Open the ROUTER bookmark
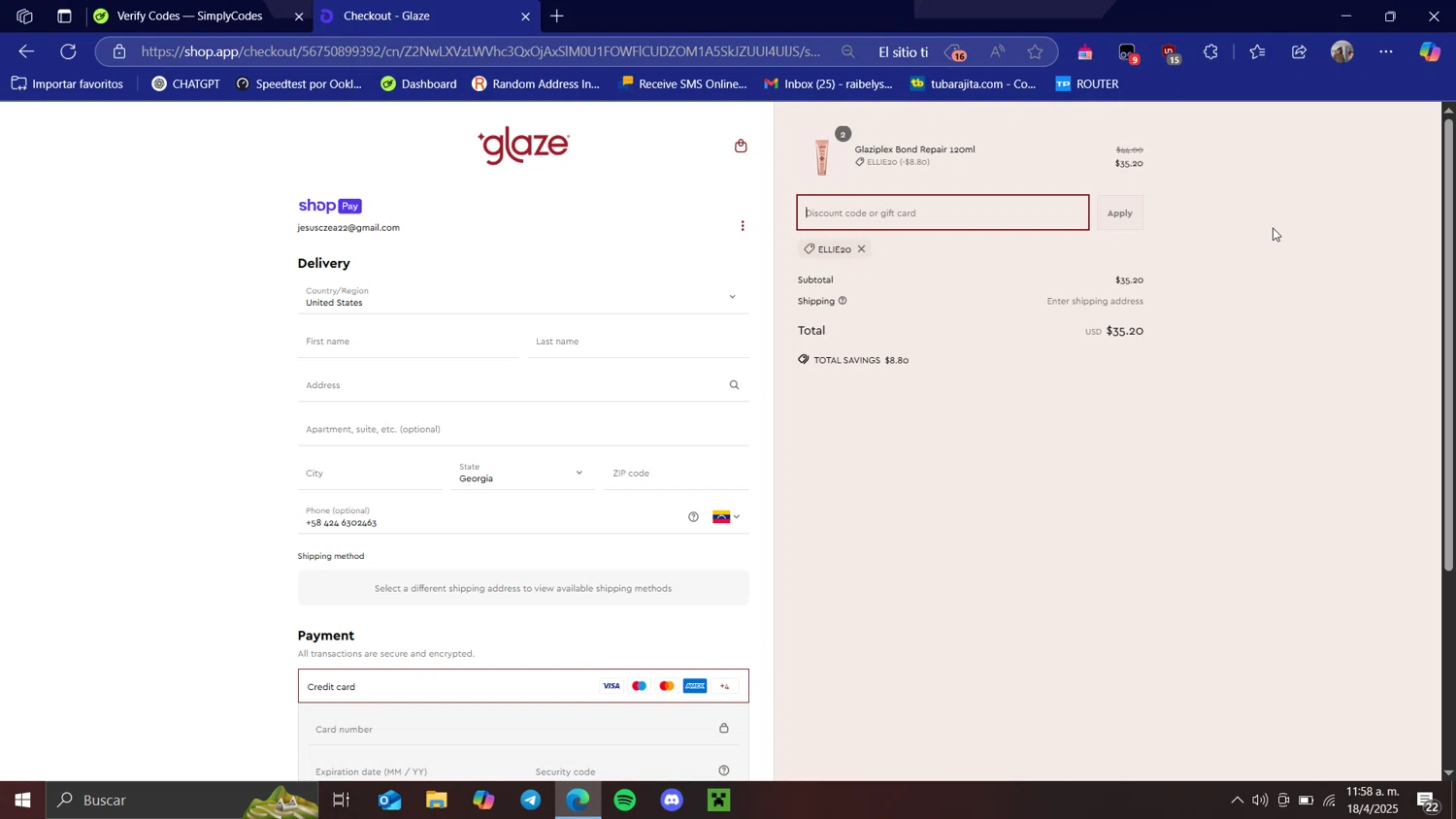 (1086, 84)
